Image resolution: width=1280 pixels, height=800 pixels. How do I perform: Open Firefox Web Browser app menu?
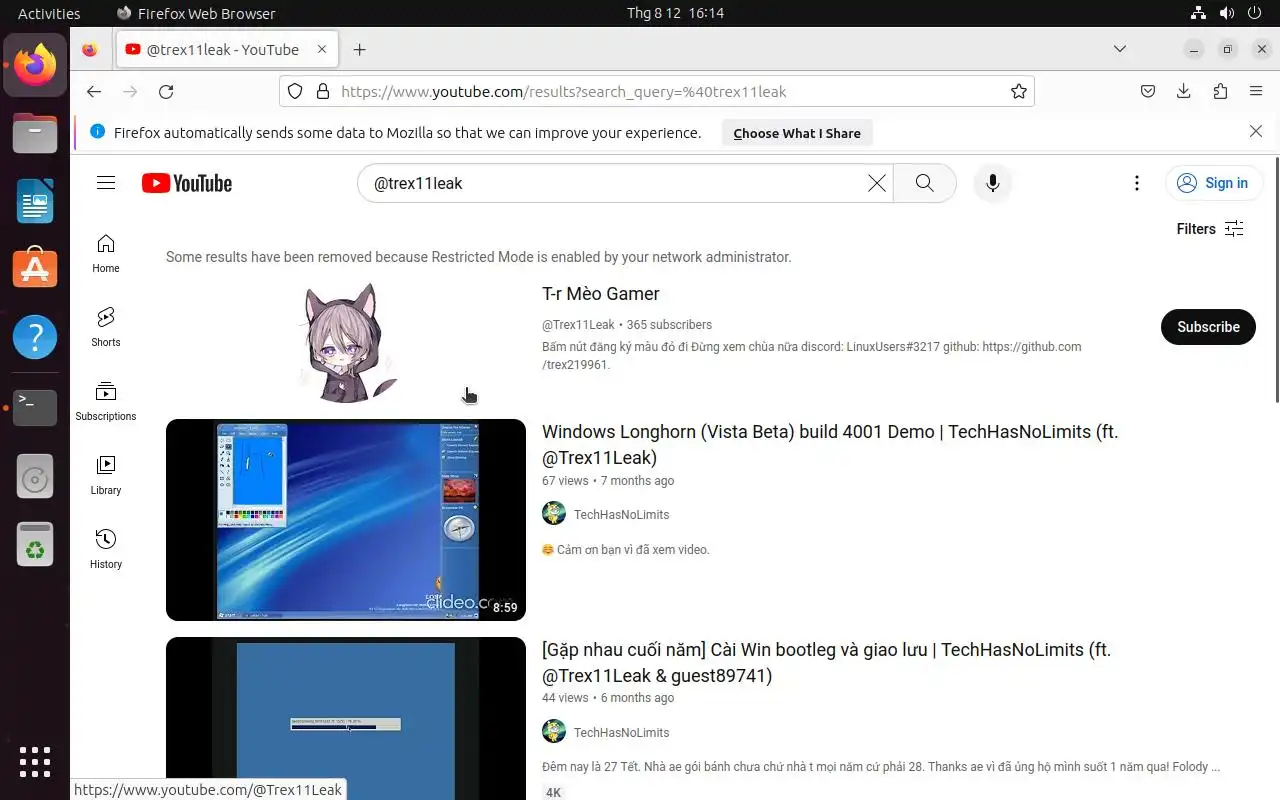(x=196, y=13)
